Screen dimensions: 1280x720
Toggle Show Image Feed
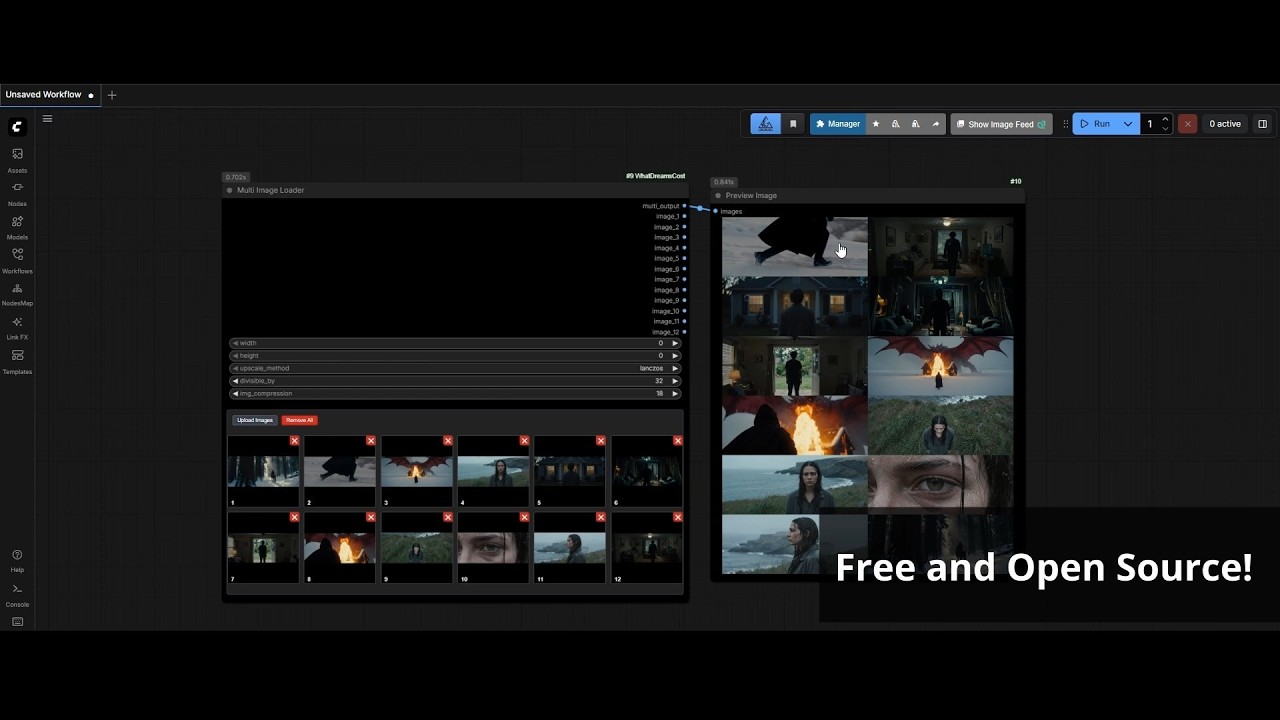pyautogui.click(x=1001, y=124)
